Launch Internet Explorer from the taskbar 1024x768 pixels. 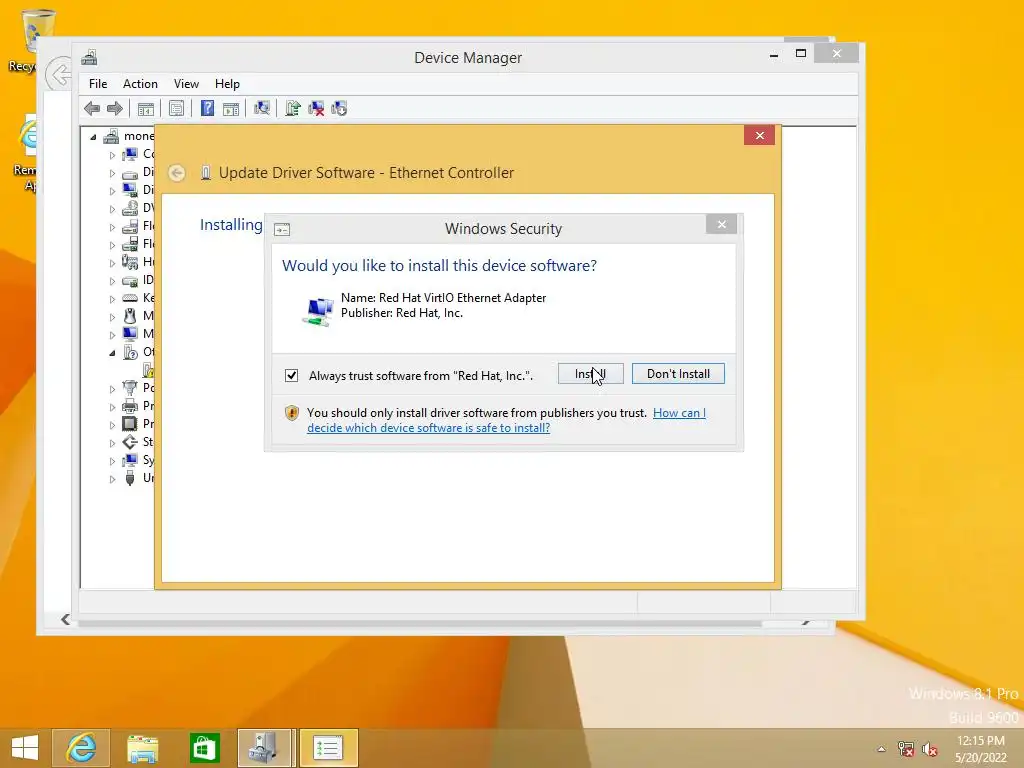(x=81, y=748)
